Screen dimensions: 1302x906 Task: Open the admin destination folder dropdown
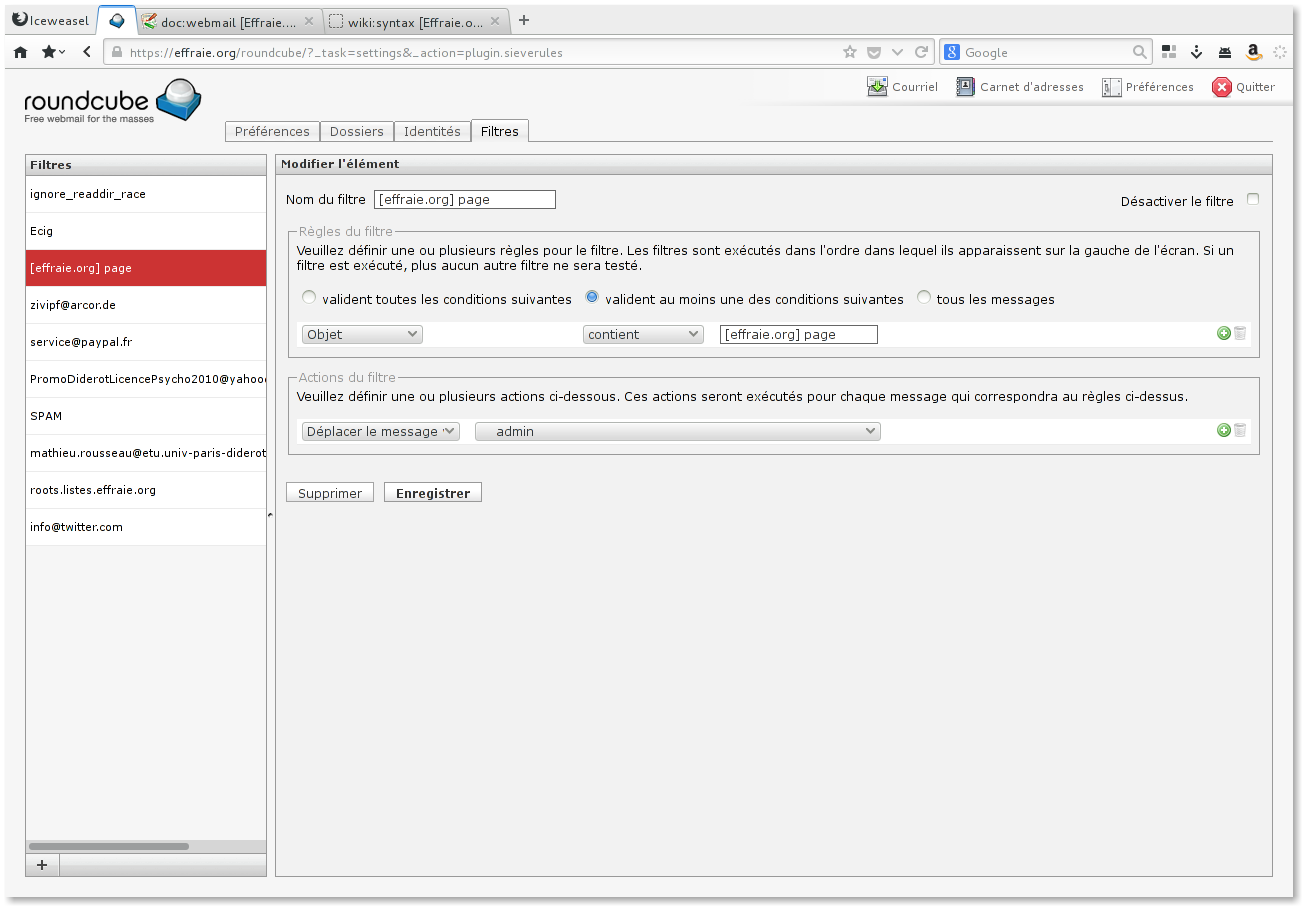click(x=677, y=432)
